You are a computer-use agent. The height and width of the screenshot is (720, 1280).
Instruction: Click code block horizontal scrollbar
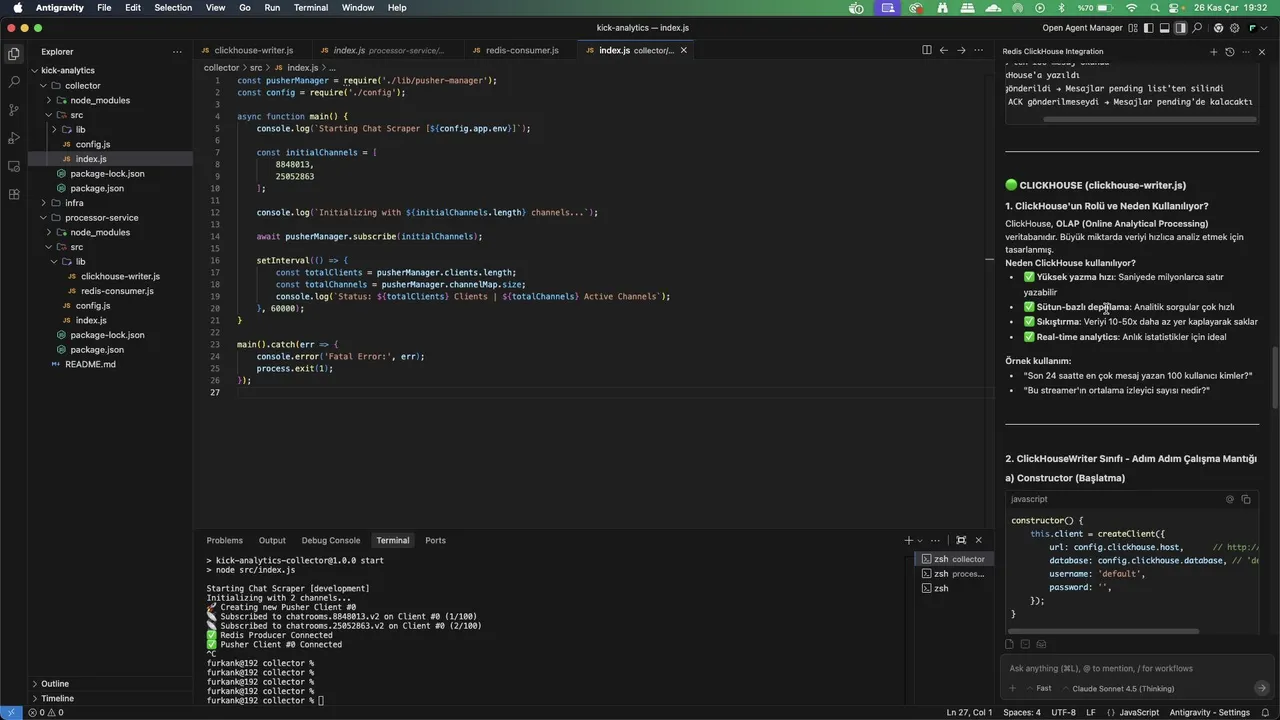tap(1102, 631)
